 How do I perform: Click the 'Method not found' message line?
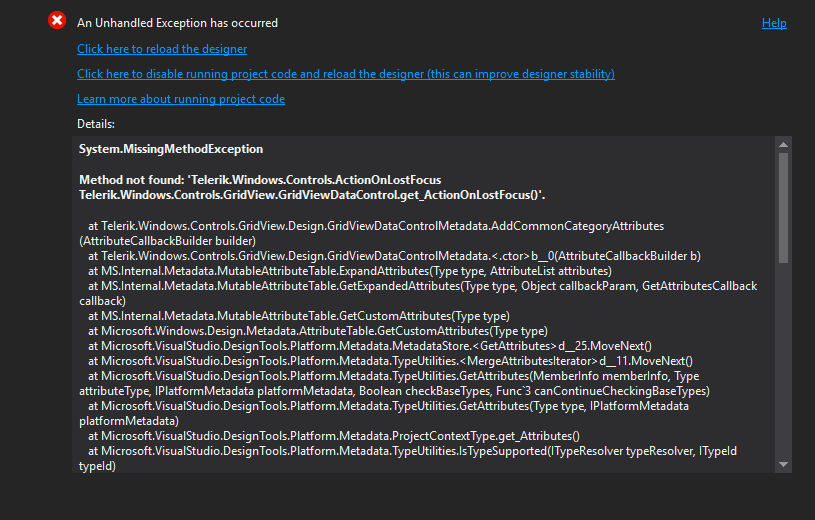[x=260, y=180]
